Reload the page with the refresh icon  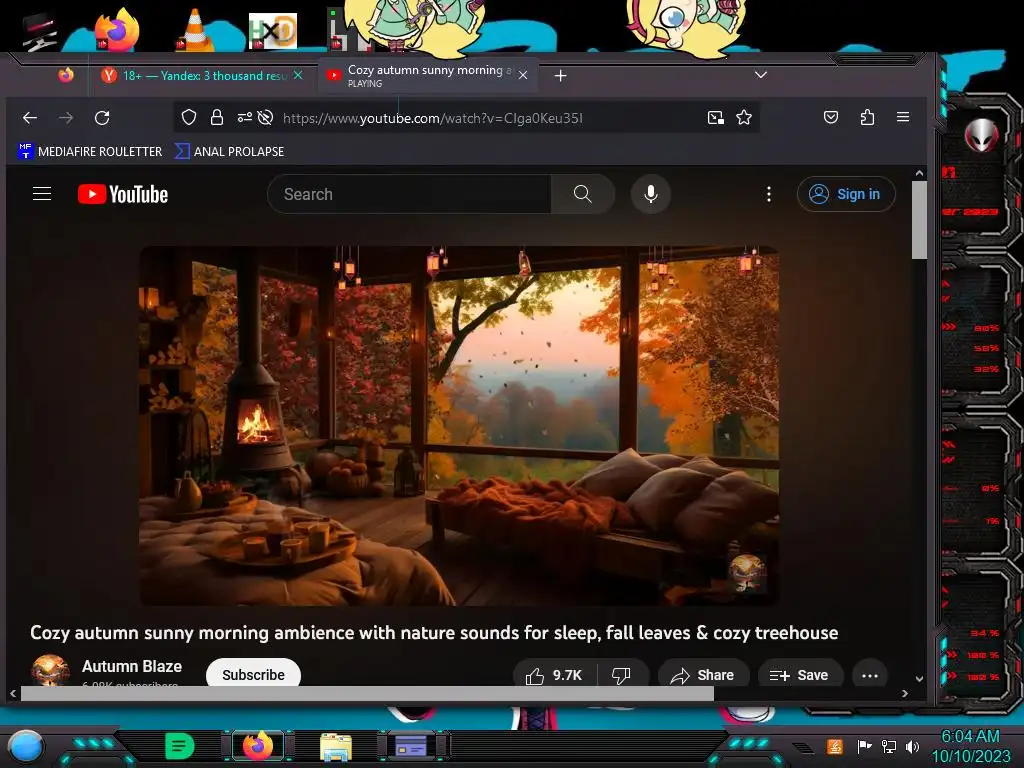point(102,118)
